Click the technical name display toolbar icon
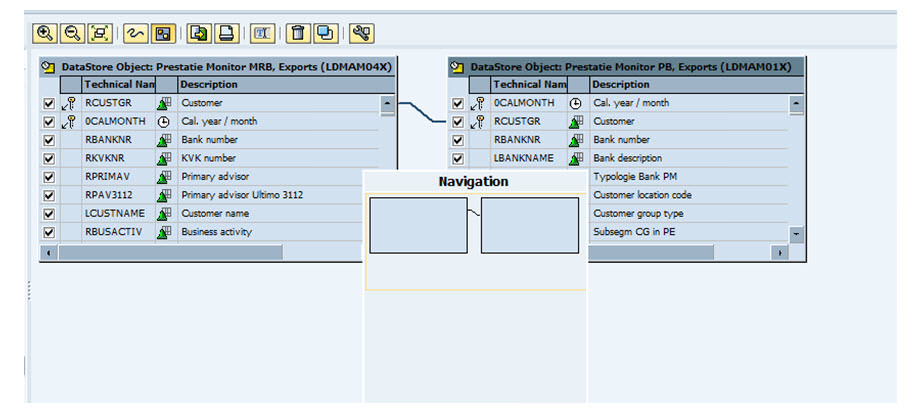The width and height of the screenshot is (919, 412). tap(262, 33)
